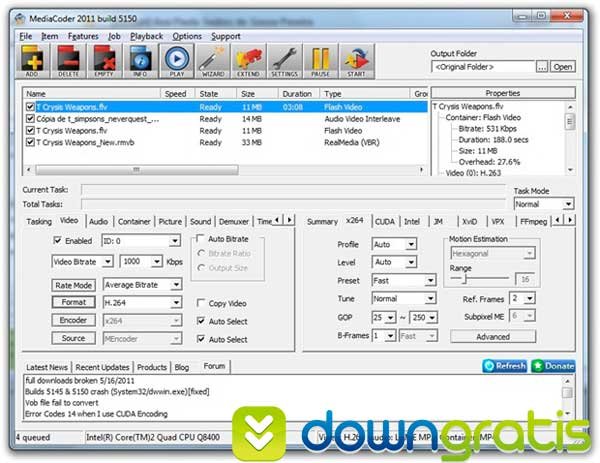Open the SETTINGS wrench icon
Image resolution: width=600 pixels, height=463 pixels.
[x=284, y=61]
